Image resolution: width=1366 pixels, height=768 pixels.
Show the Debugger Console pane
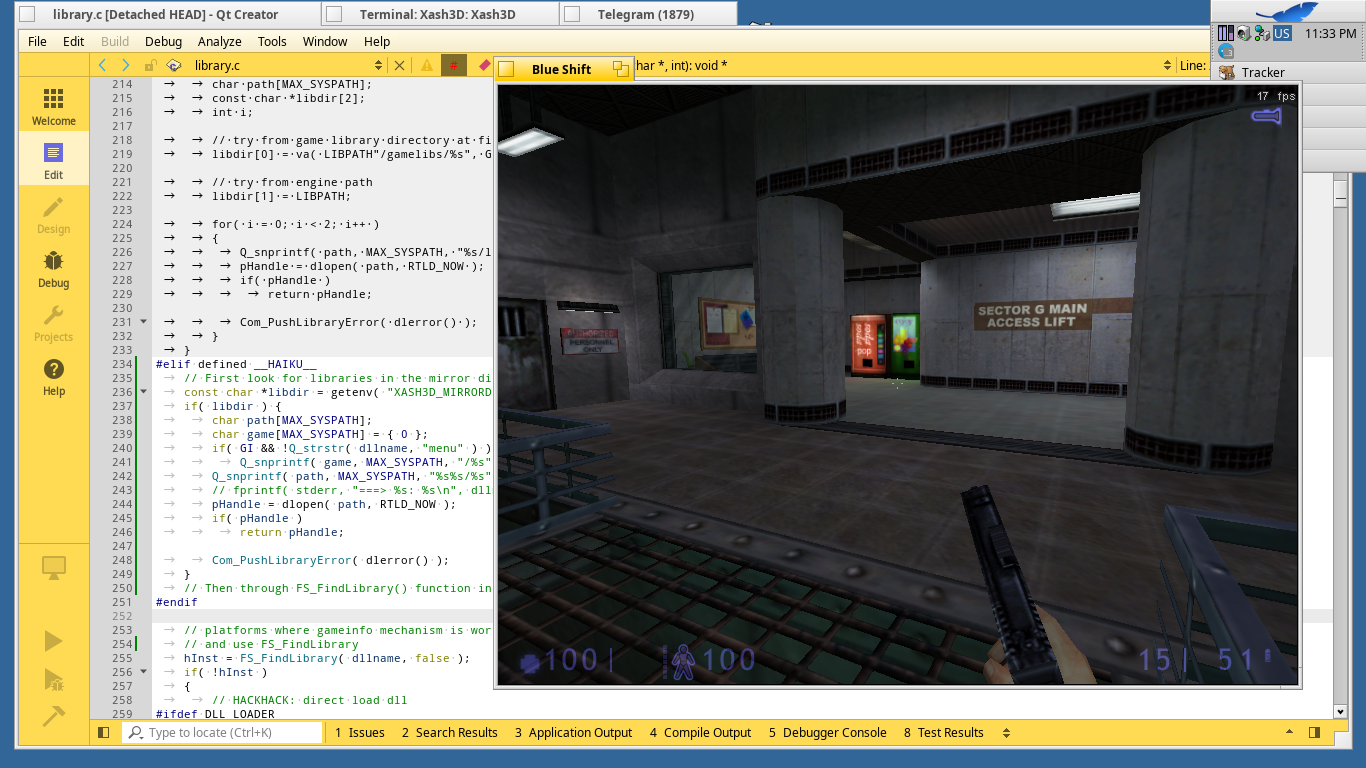tap(827, 733)
